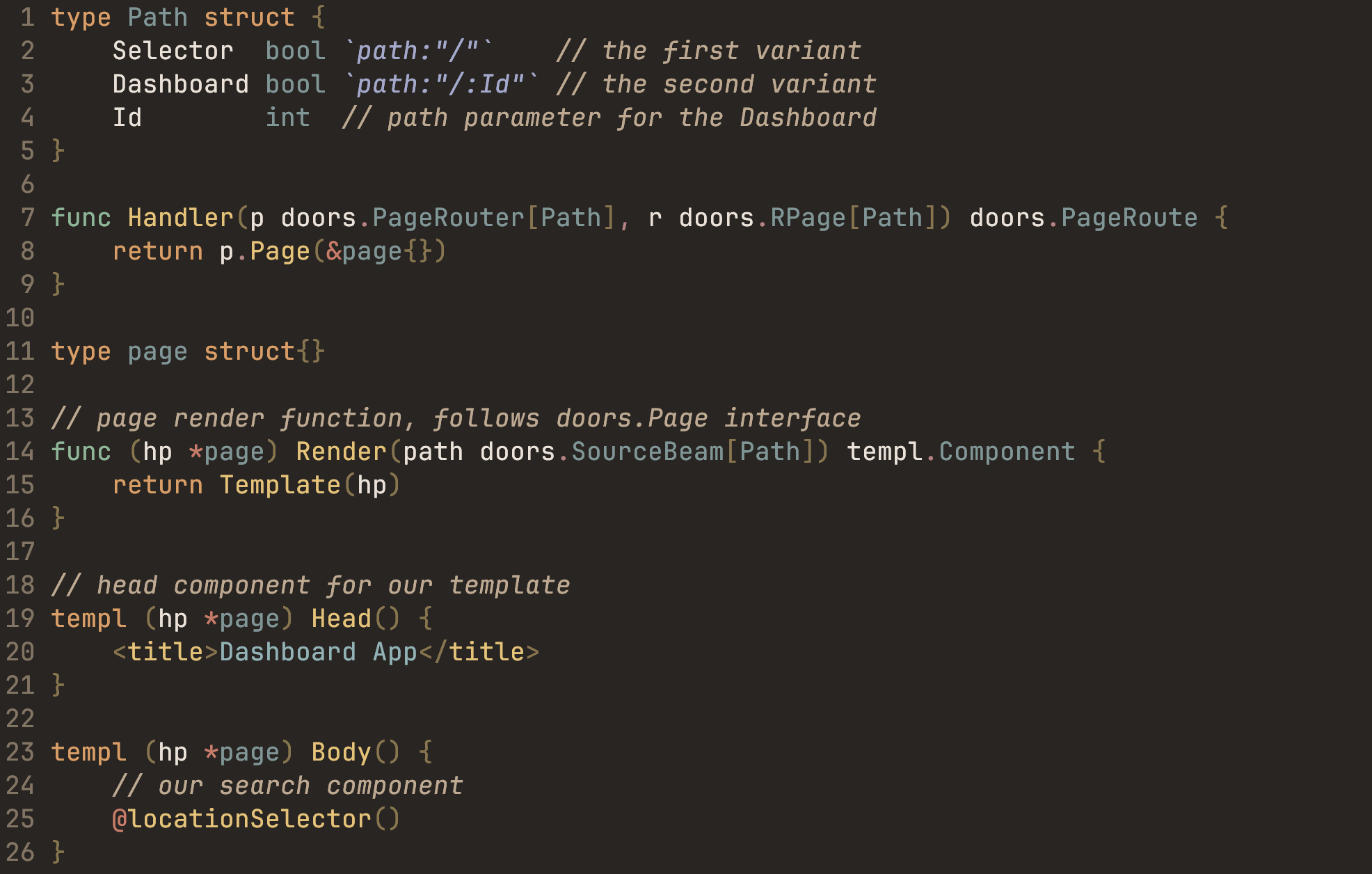Click line number 7 in the gutter
The image size is (1372, 874).
pos(27,218)
